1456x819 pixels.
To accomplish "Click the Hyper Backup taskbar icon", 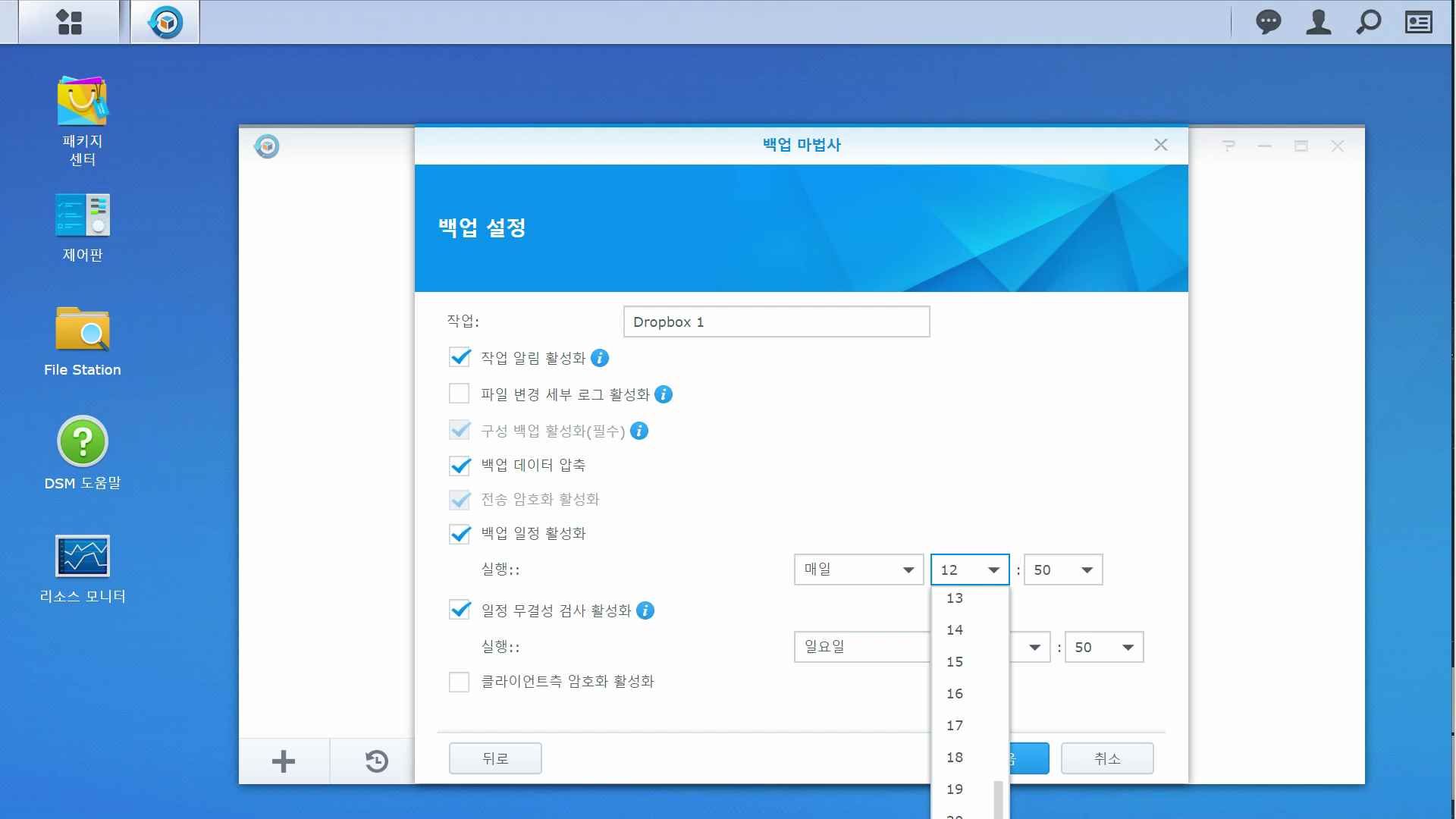I will (x=165, y=22).
